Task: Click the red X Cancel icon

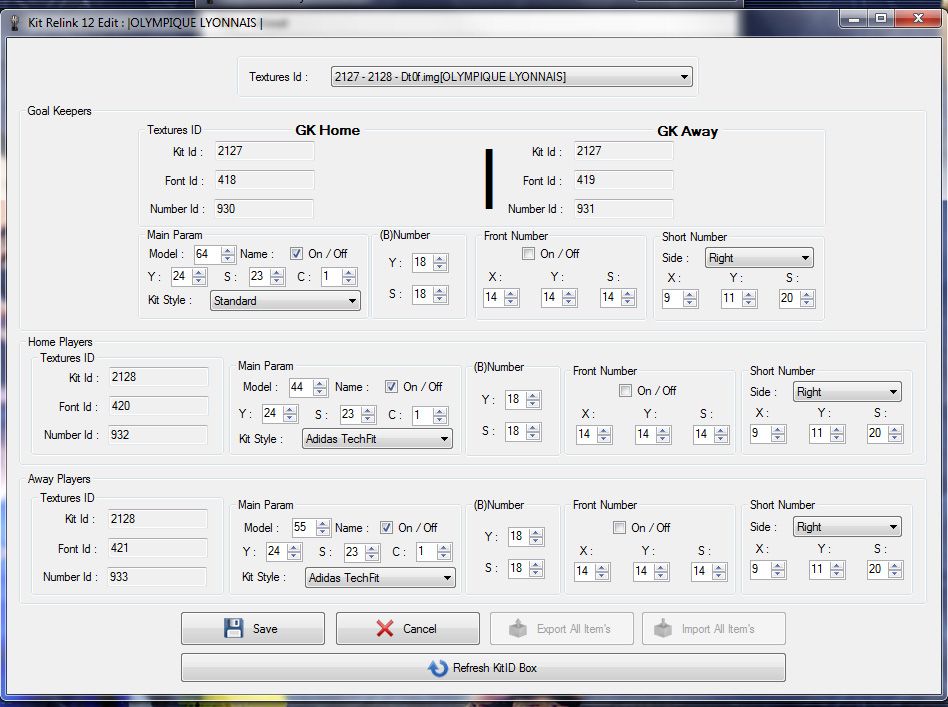Action: pyautogui.click(x=385, y=629)
